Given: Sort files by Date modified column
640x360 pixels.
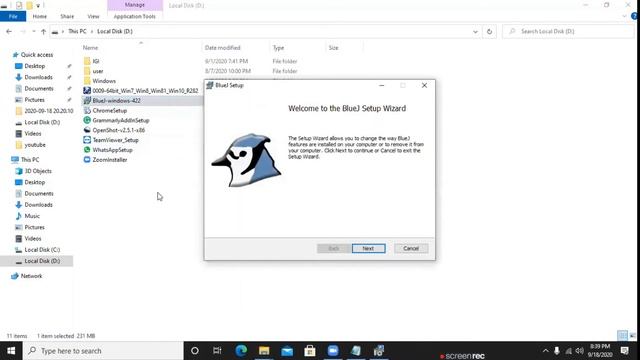Looking at the screenshot, I should point(222,48).
